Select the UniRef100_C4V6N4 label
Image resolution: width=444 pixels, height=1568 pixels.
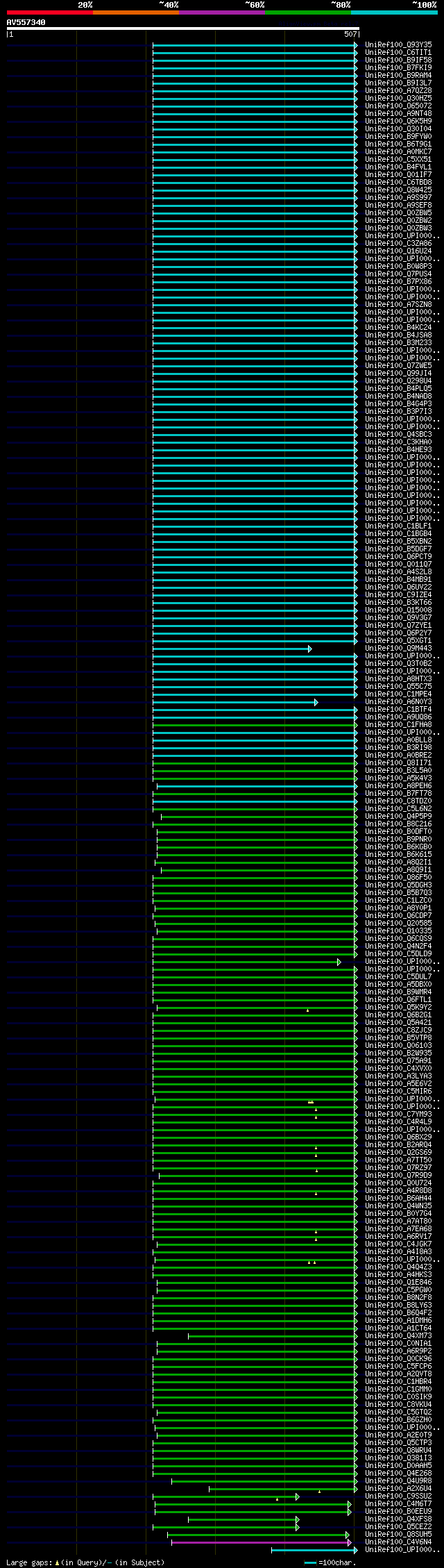[398, 1542]
